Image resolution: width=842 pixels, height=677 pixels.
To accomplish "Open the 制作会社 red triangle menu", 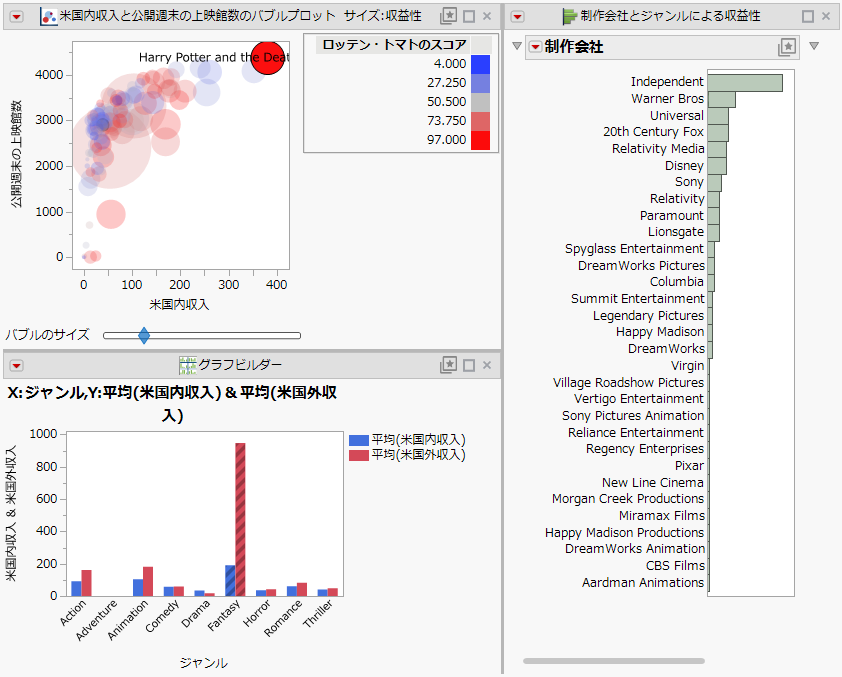I will [535, 47].
